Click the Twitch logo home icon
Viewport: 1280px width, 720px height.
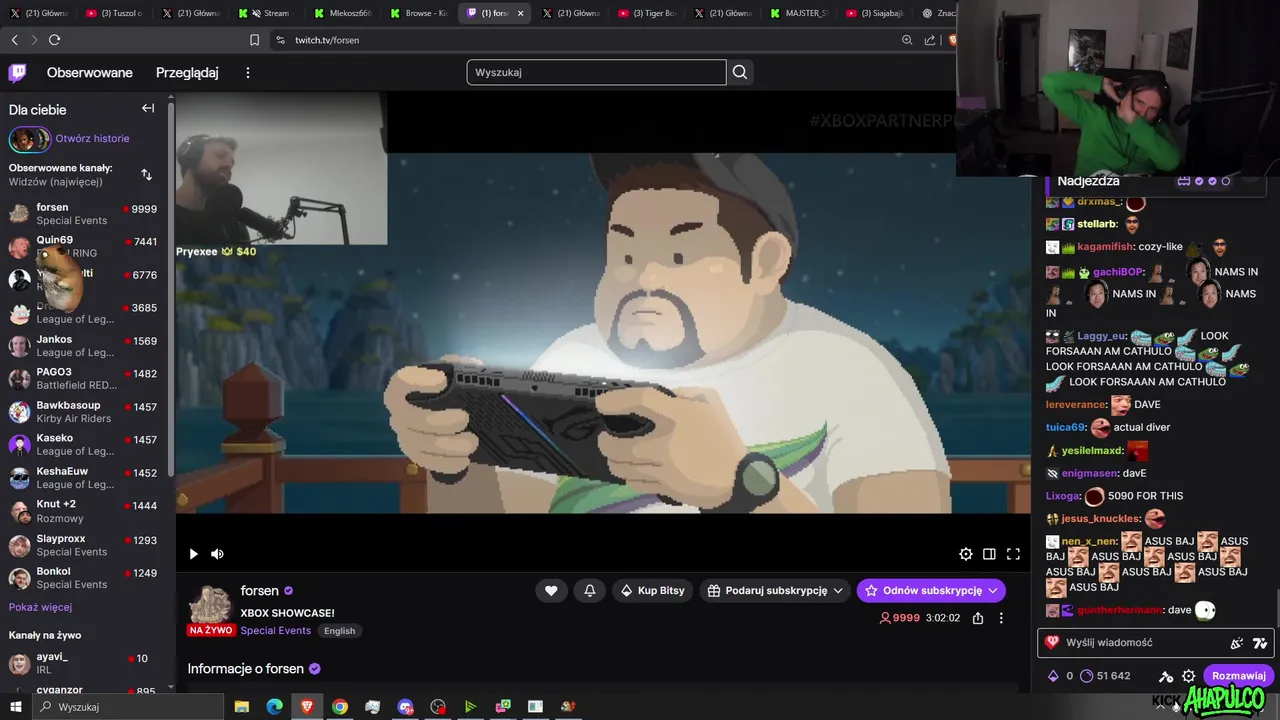17,72
